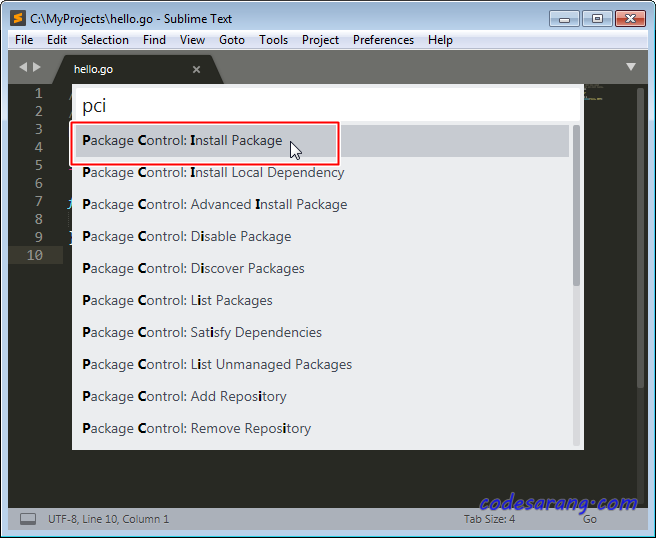This screenshot has width=656, height=538.
Task: Open the Find menu
Action: 154,40
